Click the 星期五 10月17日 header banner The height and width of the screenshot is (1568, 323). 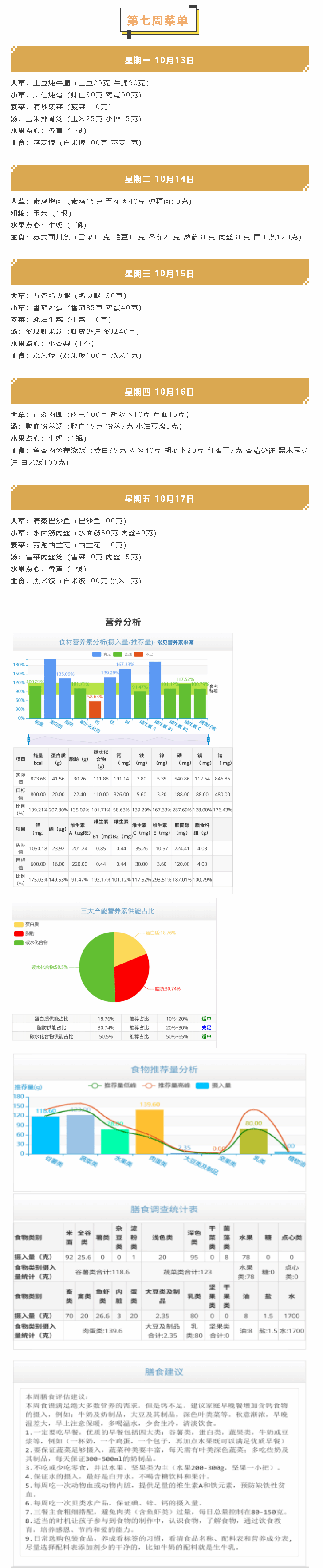click(160, 498)
